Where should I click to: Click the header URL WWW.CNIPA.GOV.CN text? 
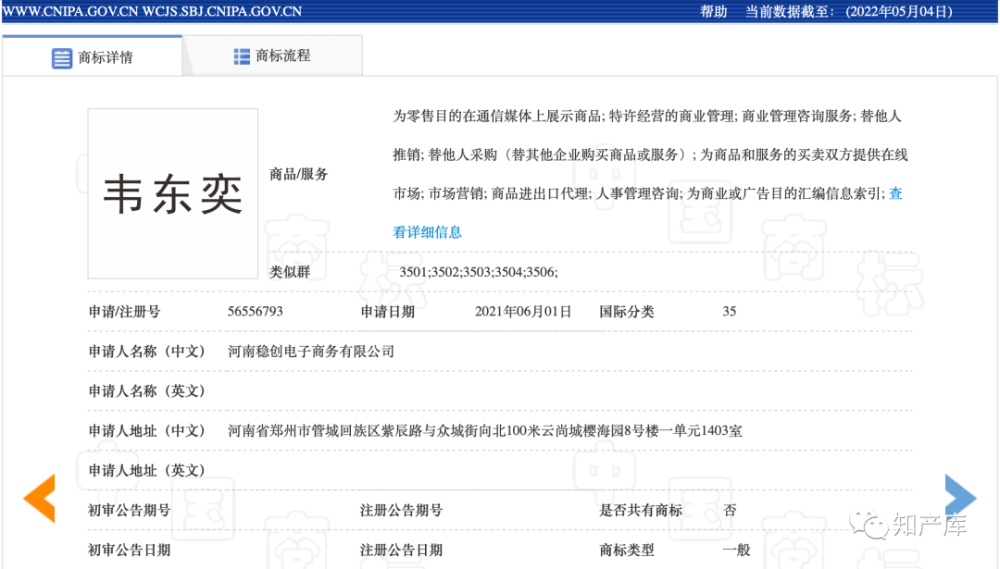tap(70, 11)
